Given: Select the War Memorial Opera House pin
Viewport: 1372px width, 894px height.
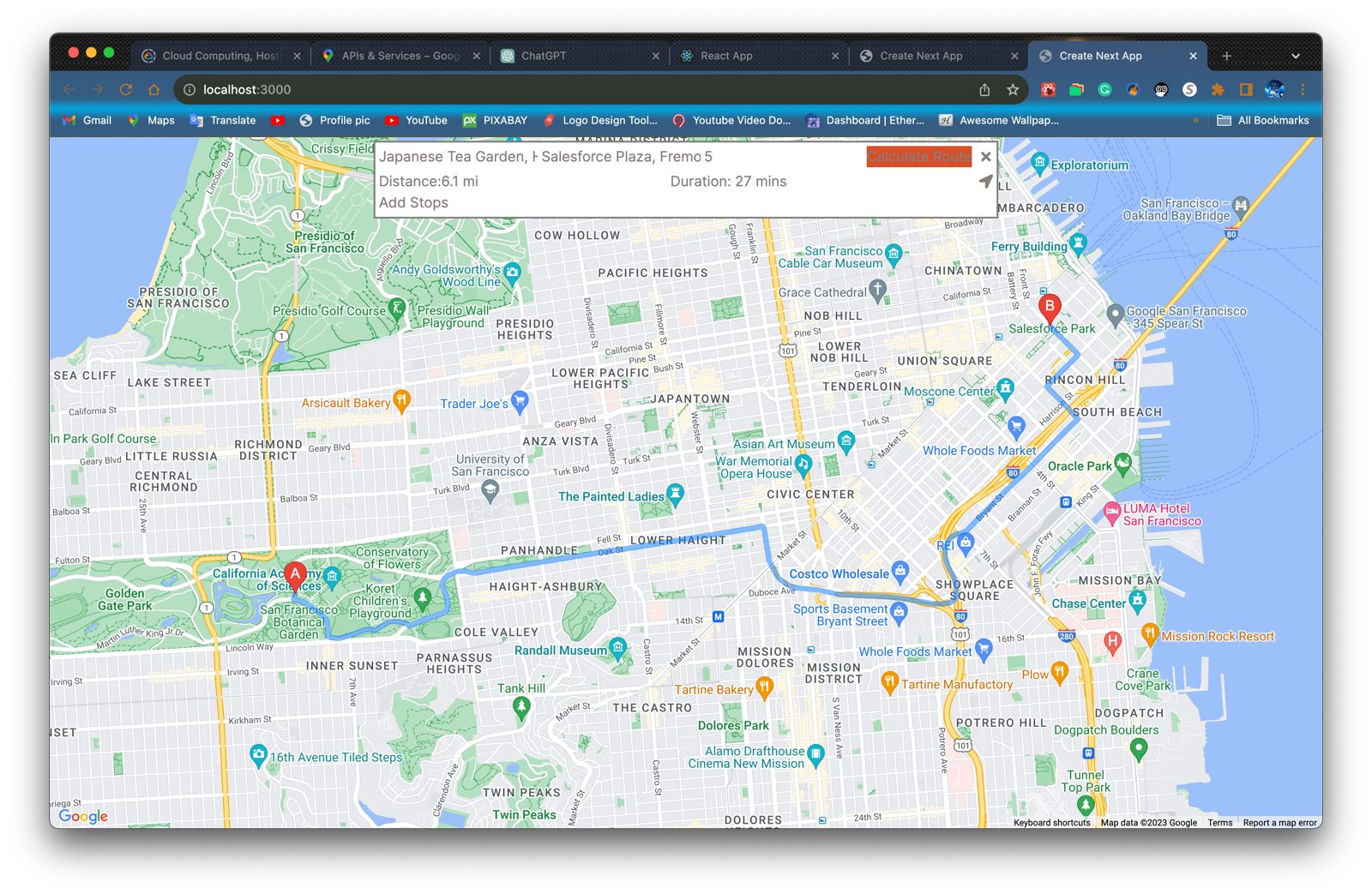Looking at the screenshot, I should pyautogui.click(x=803, y=465).
